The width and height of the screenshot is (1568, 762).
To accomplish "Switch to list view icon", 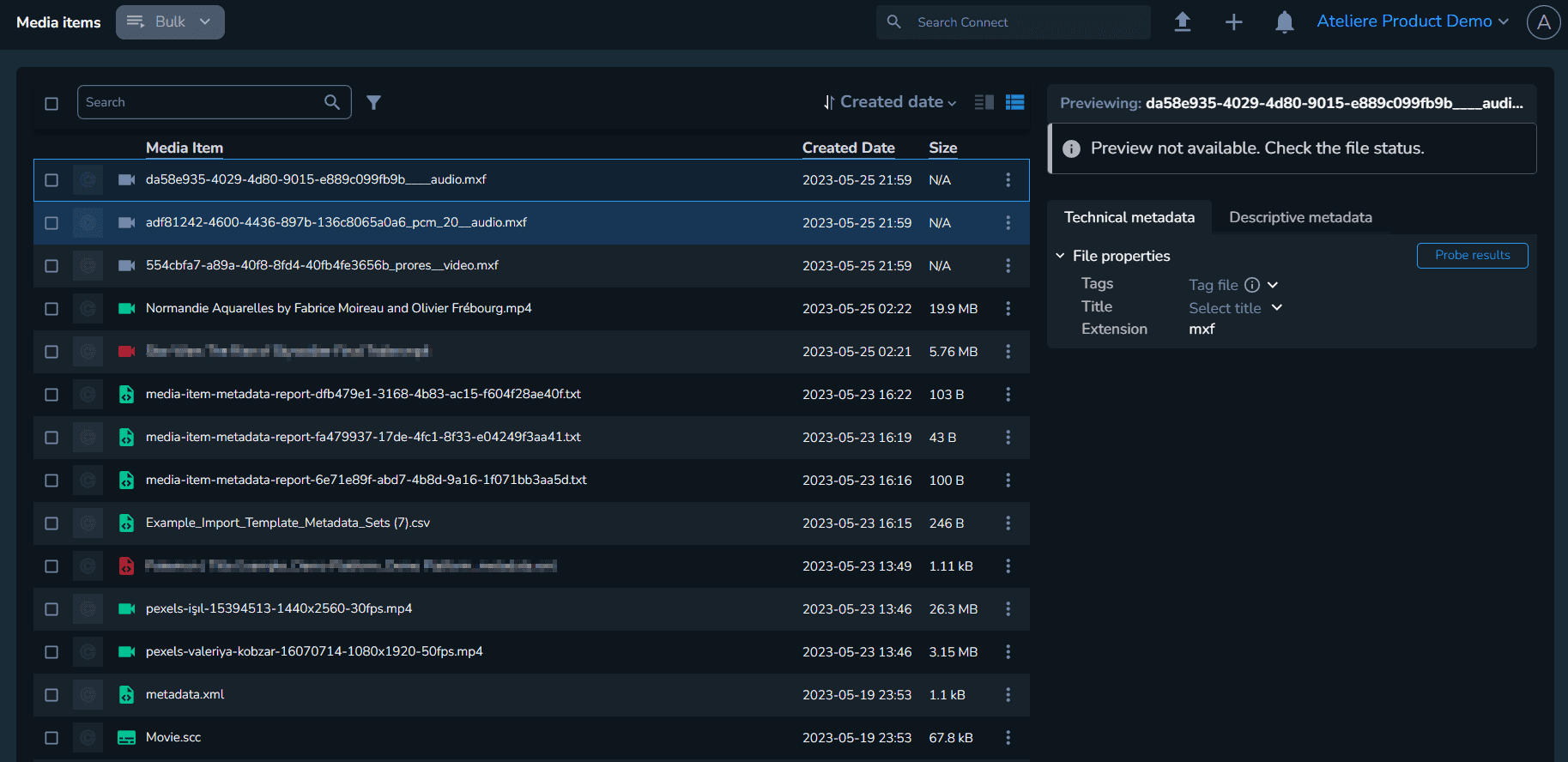I will (1015, 102).
